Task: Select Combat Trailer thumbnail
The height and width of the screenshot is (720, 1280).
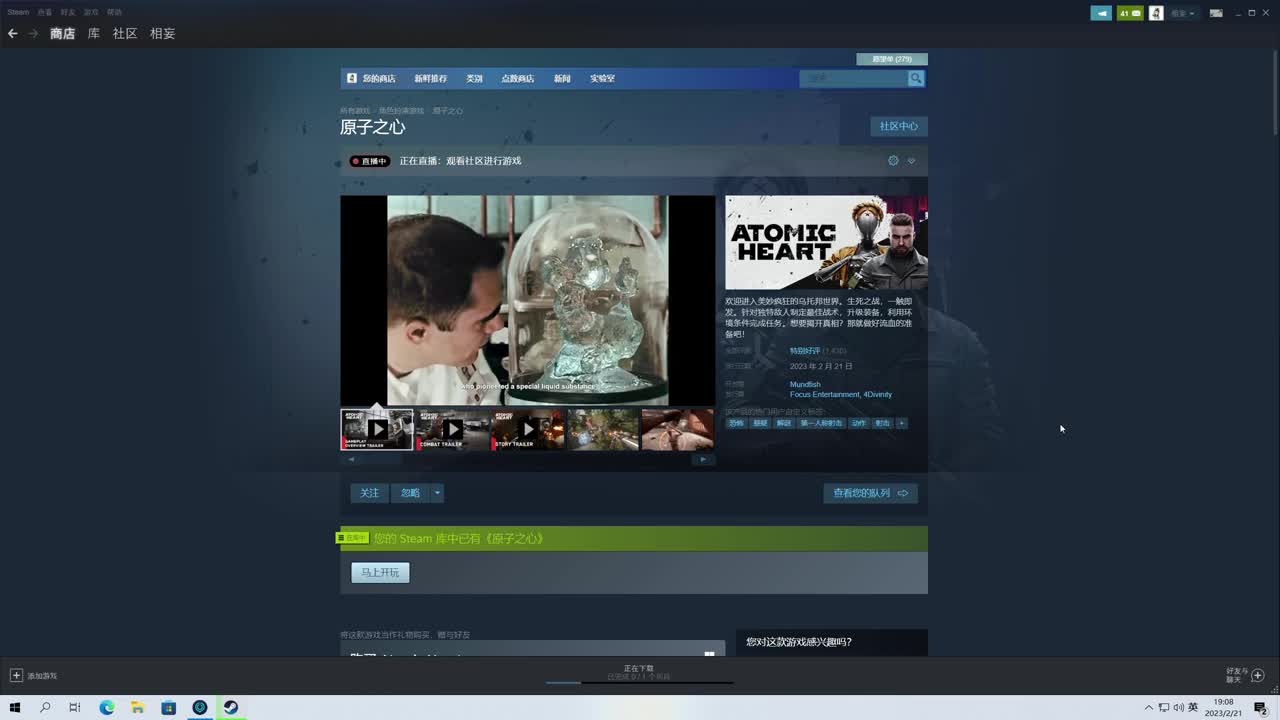Action: pos(453,429)
